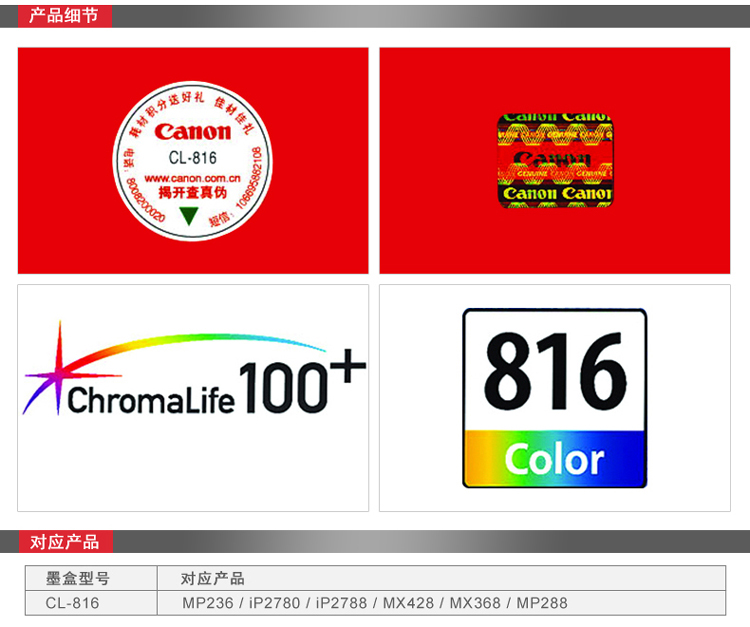Click MP236 in the compatible products row

click(x=208, y=603)
